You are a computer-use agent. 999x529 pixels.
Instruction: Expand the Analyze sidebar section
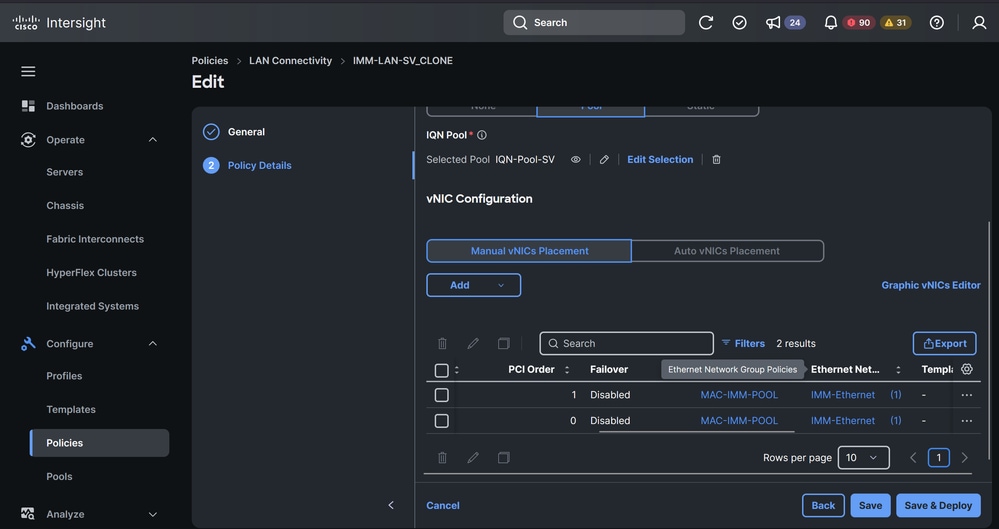(x=153, y=514)
